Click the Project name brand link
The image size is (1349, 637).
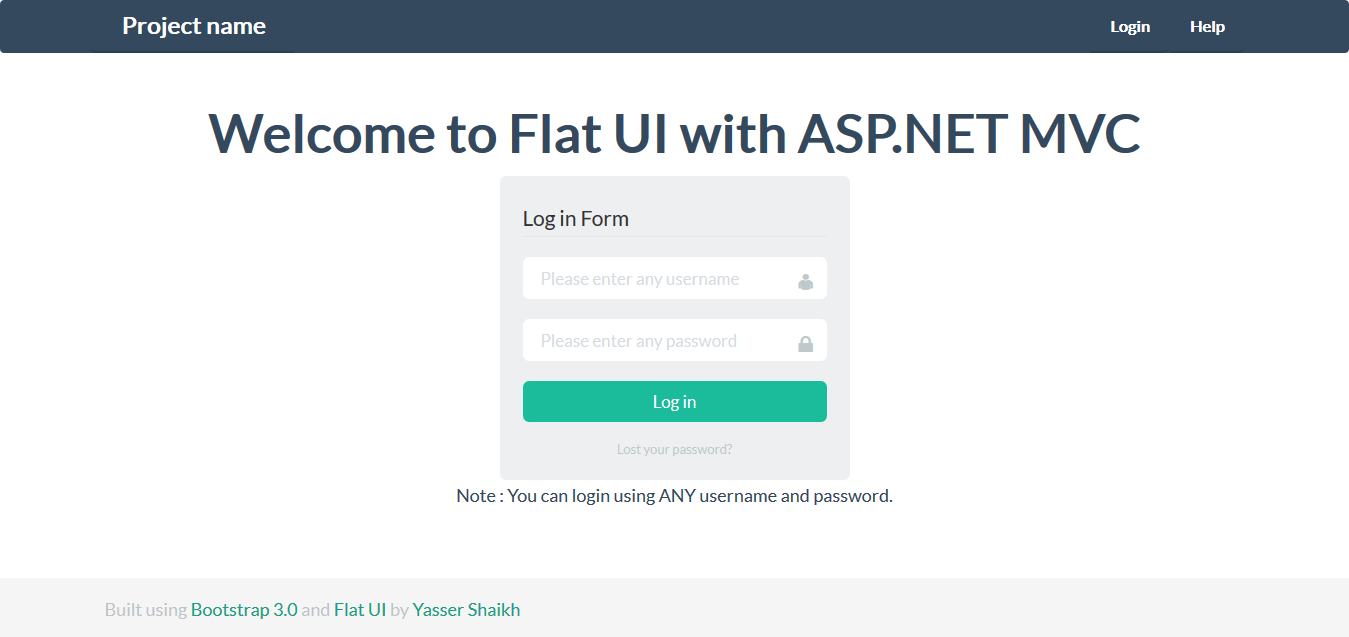click(x=194, y=26)
